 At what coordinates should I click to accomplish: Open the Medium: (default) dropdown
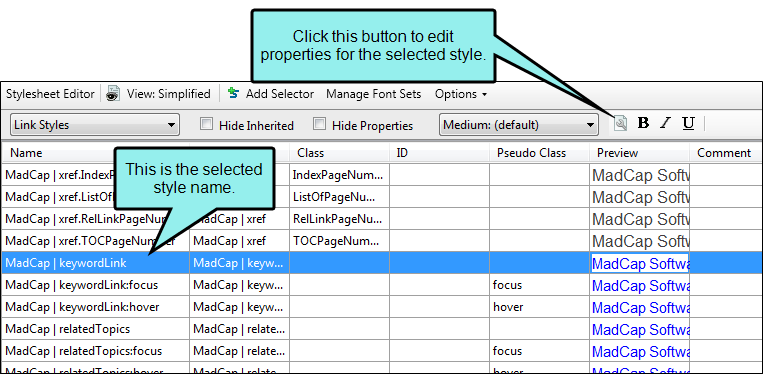click(518, 125)
